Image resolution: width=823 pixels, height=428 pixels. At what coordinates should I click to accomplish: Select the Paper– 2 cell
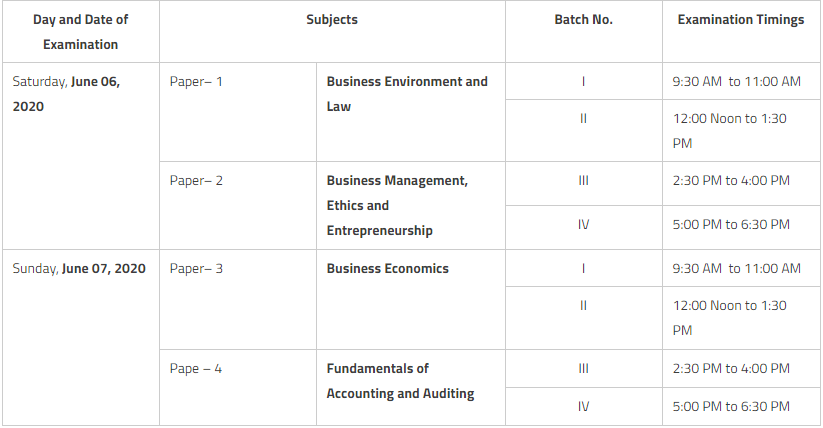238,205
